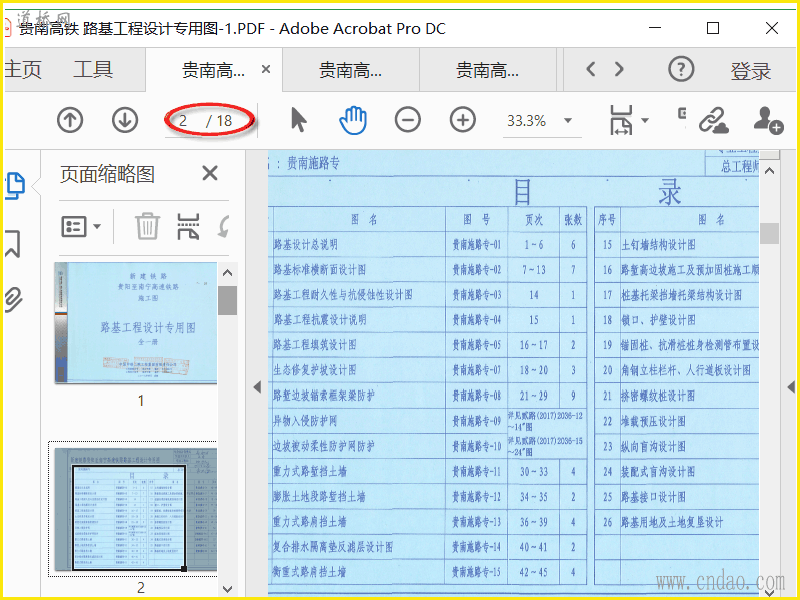Select page 1 cover thumbnail
This screenshot has width=800, height=600.
click(136, 322)
